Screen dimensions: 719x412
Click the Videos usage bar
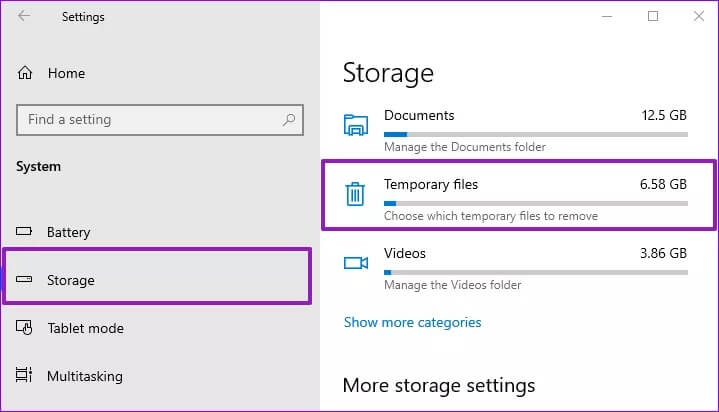click(536, 273)
